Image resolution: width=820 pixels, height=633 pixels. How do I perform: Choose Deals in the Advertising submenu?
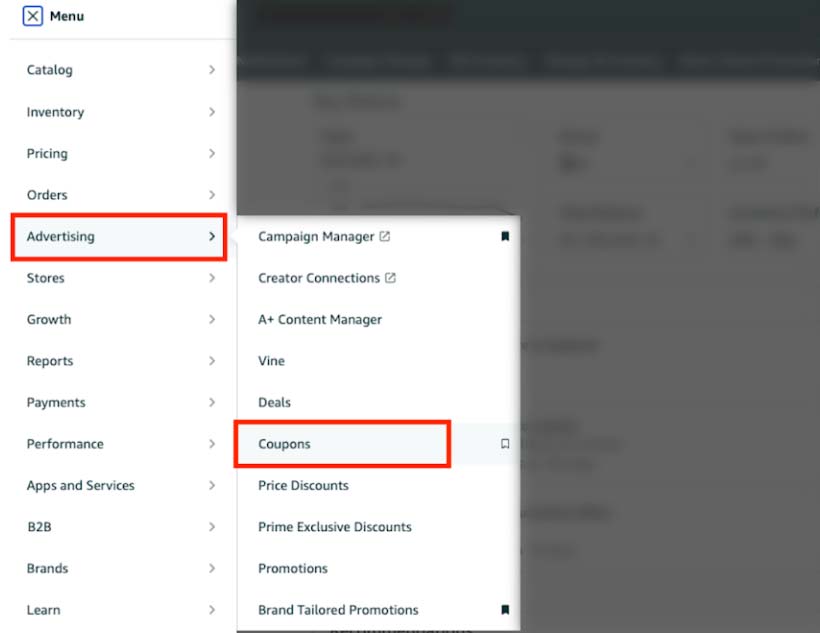(x=274, y=403)
